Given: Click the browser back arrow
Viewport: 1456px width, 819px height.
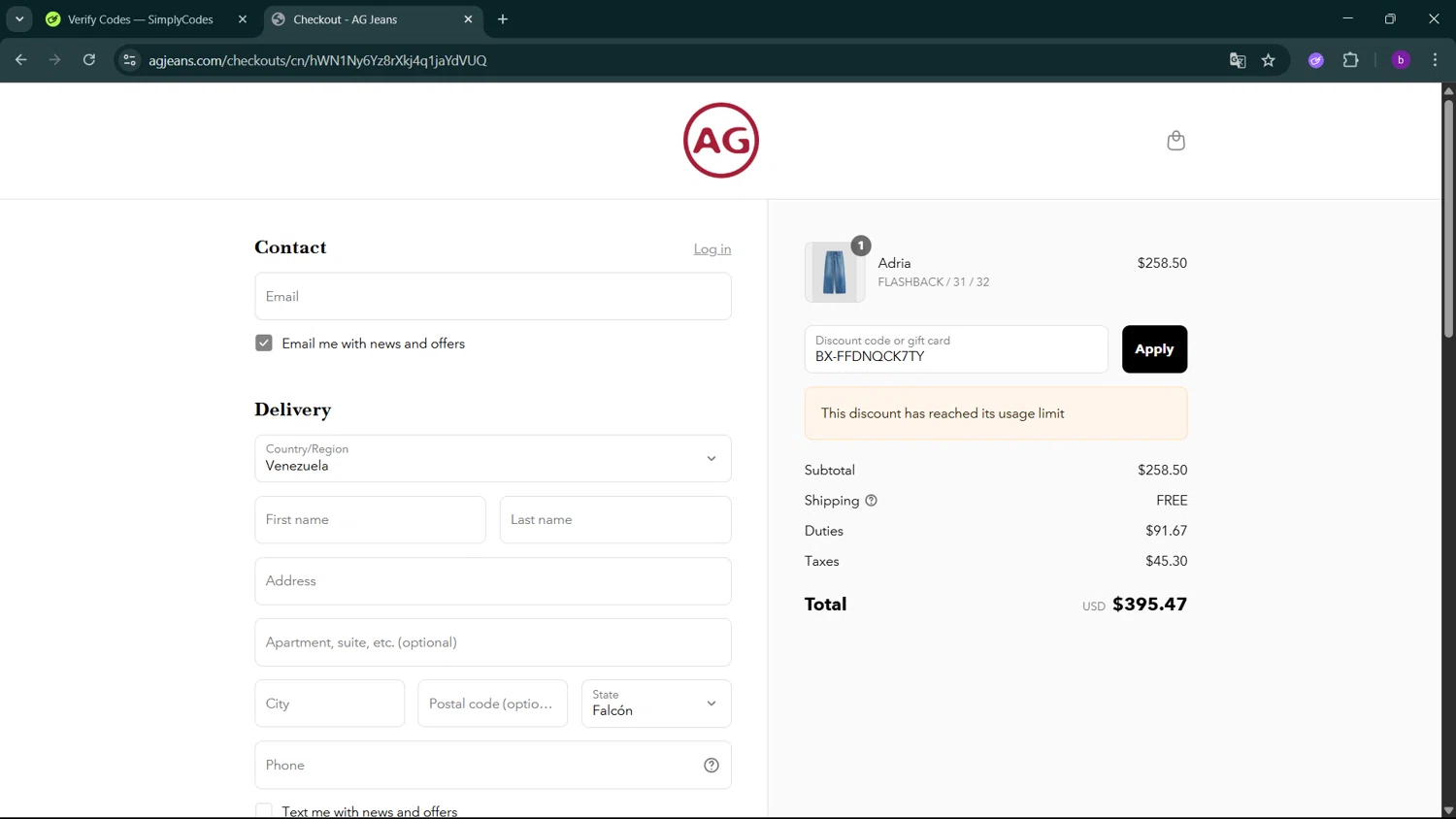Looking at the screenshot, I should (x=20, y=60).
